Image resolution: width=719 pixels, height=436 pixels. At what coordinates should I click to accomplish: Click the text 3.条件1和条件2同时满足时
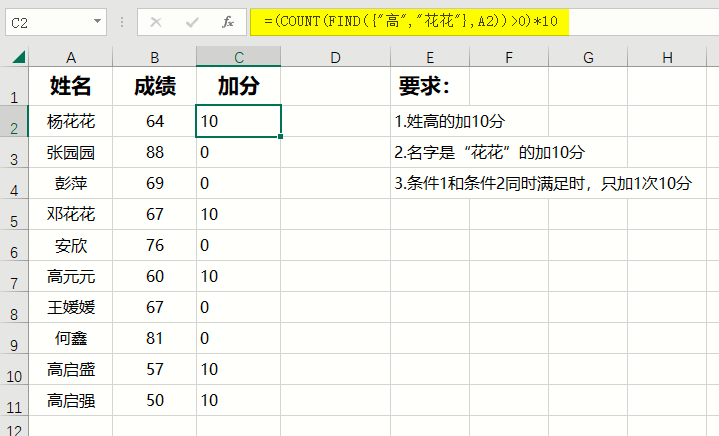click(x=489, y=183)
